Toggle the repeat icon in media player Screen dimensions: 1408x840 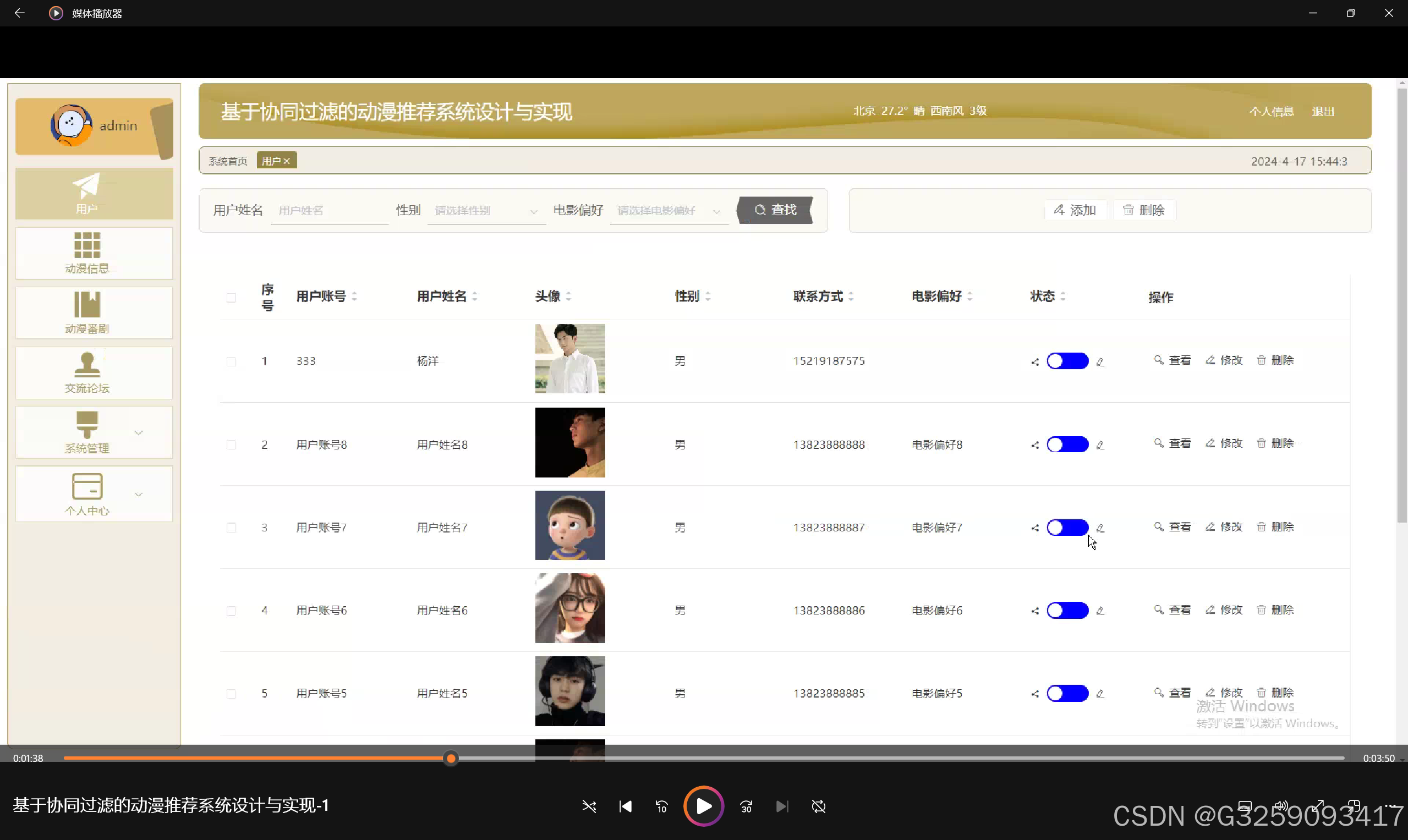(819, 806)
